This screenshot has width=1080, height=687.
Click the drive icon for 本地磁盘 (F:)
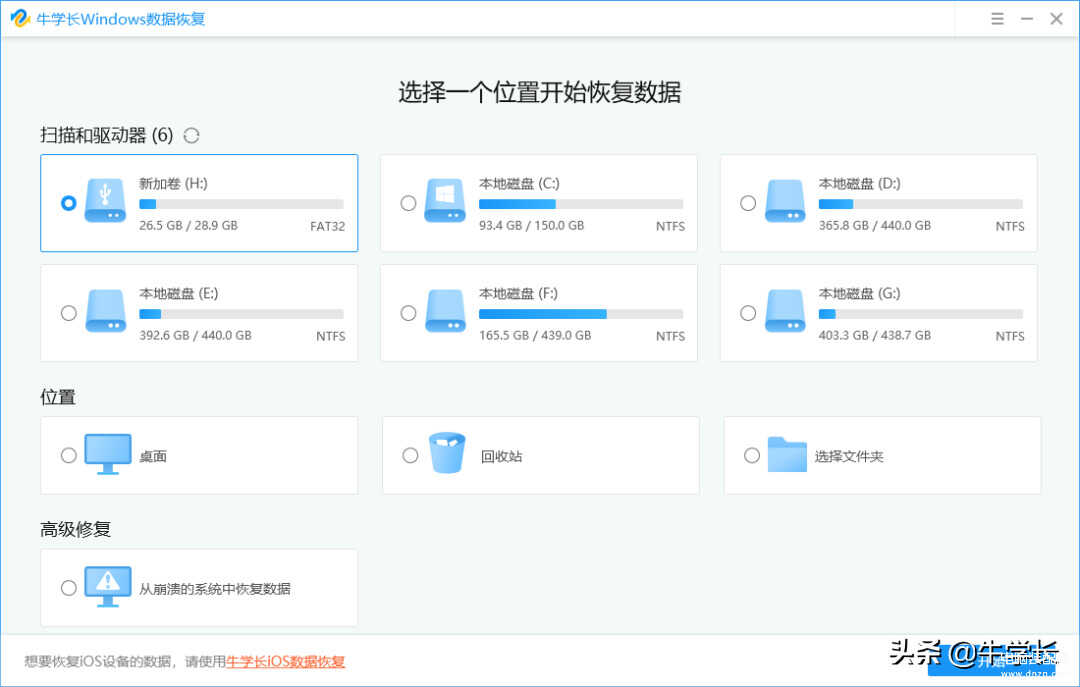tap(445, 311)
